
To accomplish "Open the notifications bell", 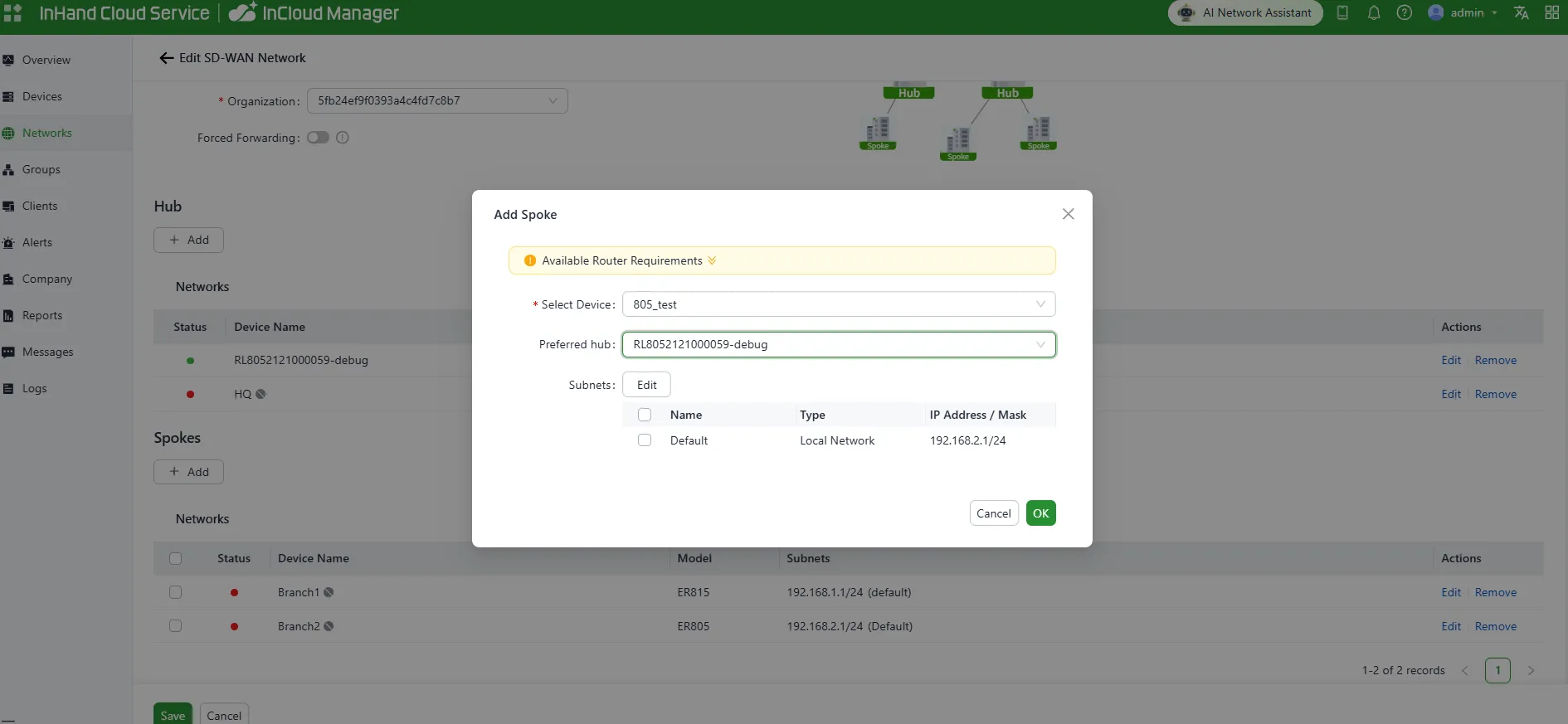I will pyautogui.click(x=1374, y=13).
